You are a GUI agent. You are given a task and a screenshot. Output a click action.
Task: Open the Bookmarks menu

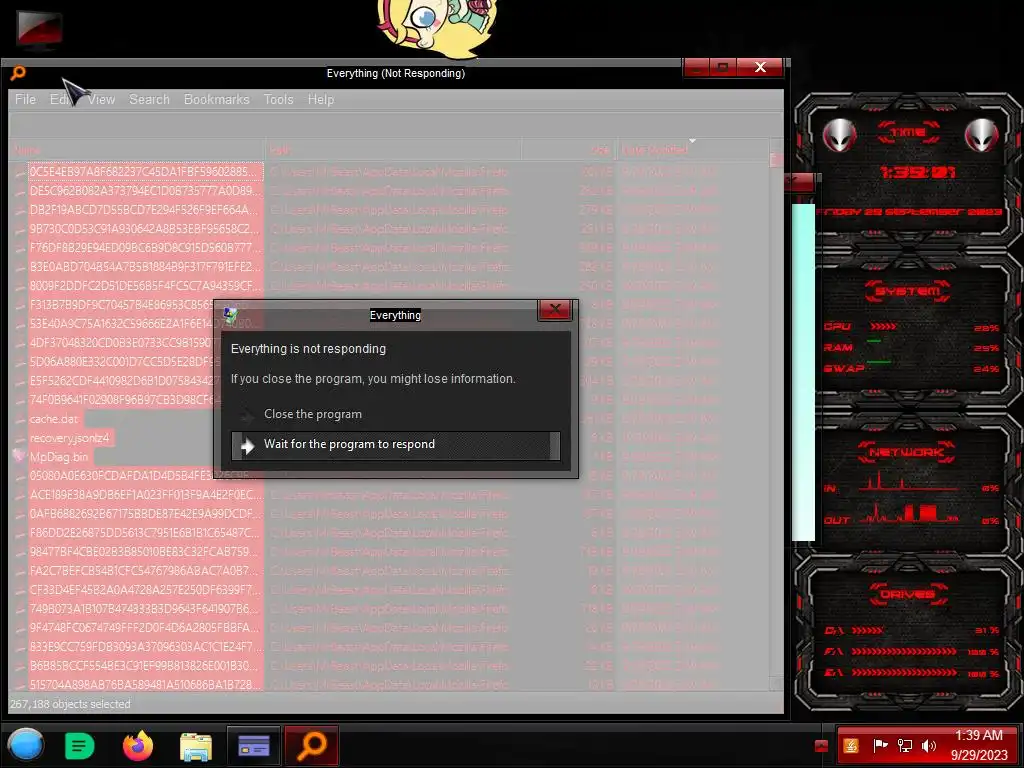[x=217, y=99]
